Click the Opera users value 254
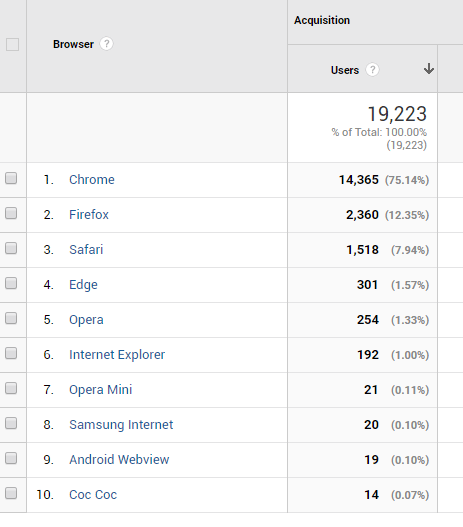 [368, 319]
